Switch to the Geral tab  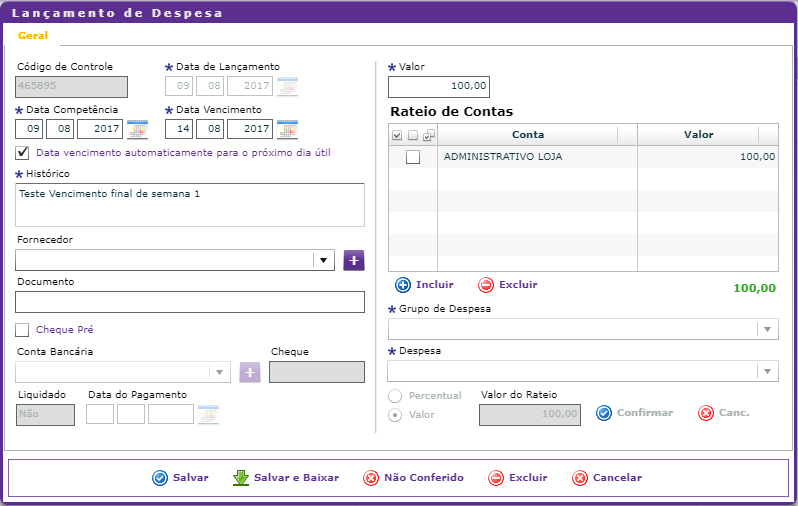point(33,36)
